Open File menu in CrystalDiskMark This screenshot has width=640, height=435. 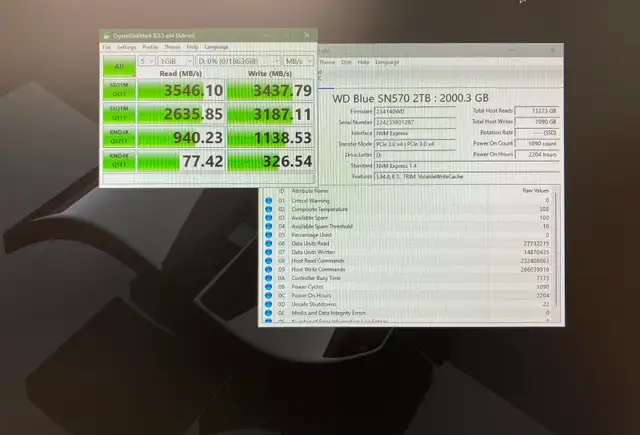click(x=107, y=47)
